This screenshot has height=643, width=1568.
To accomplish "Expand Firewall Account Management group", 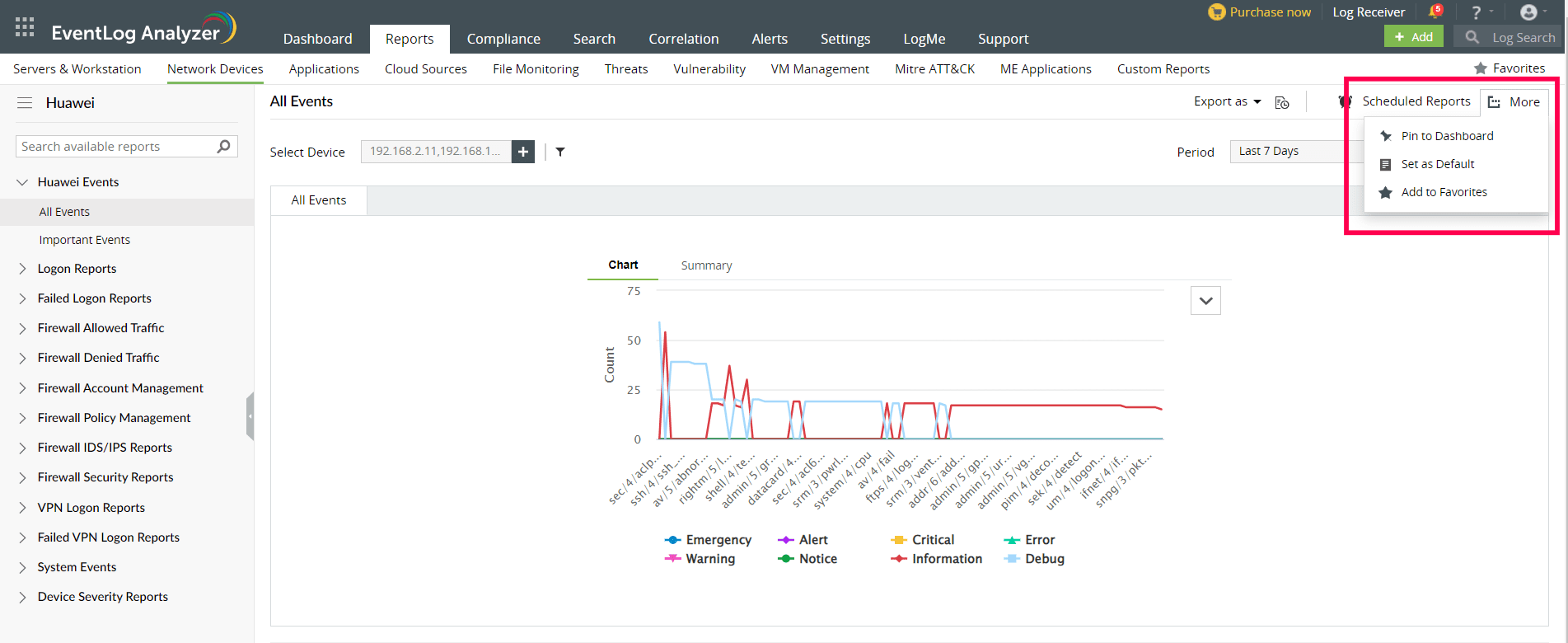I will 22,388.
